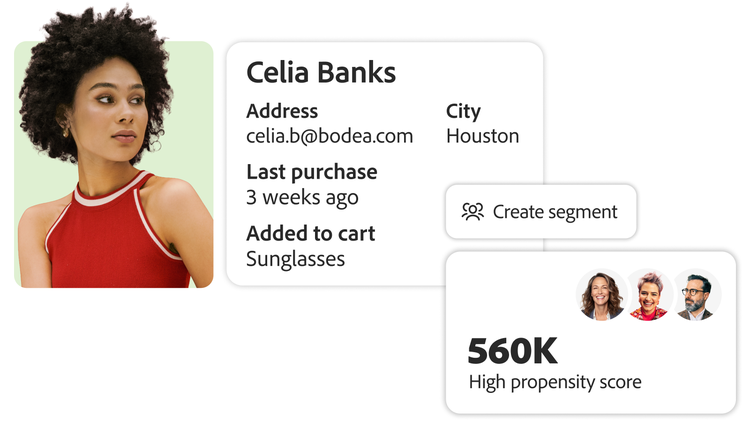Viewport: 750px width, 422px height.
Task: Click the Added to cart label
Action: (310, 234)
